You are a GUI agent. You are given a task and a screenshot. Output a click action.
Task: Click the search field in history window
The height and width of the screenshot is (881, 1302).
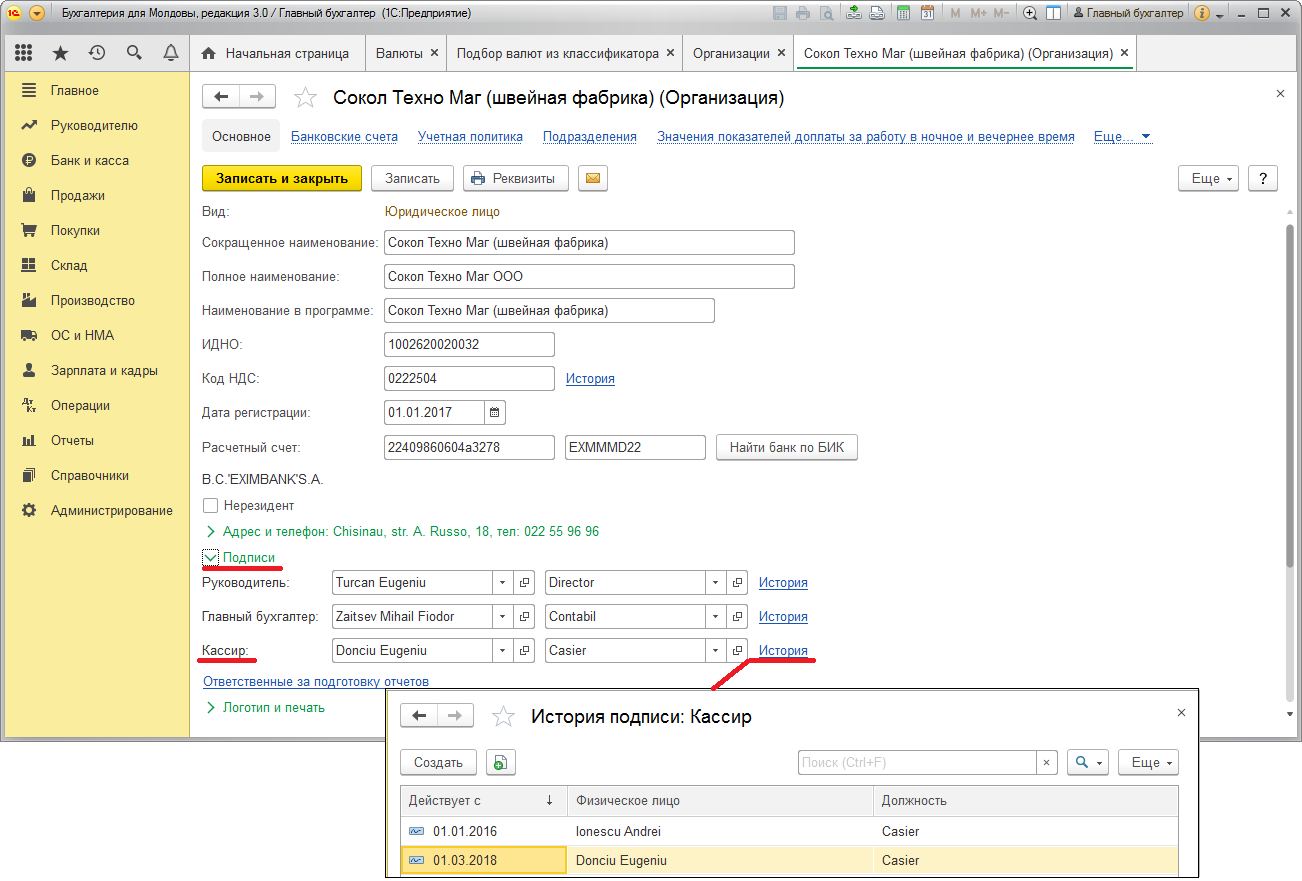point(917,762)
